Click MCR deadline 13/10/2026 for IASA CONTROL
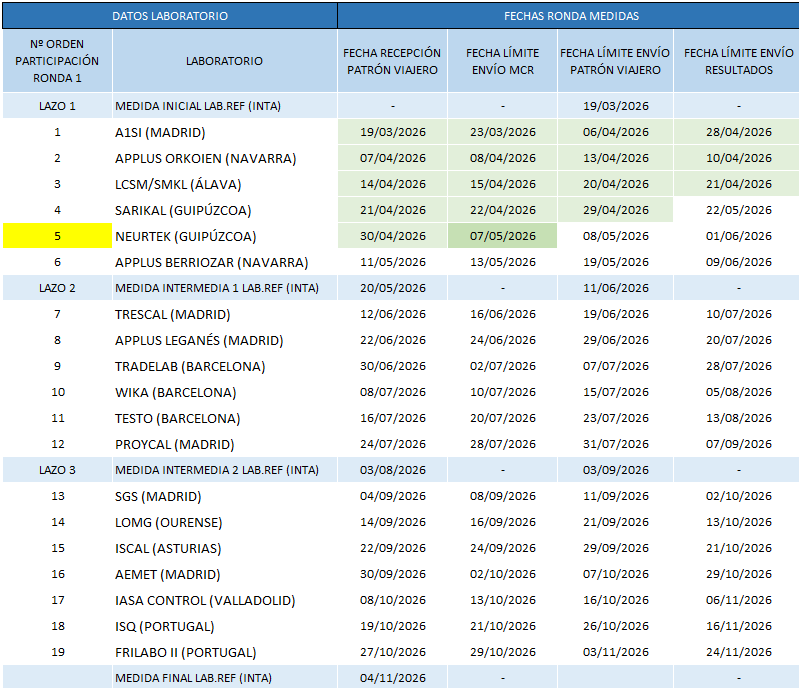 (x=502, y=600)
